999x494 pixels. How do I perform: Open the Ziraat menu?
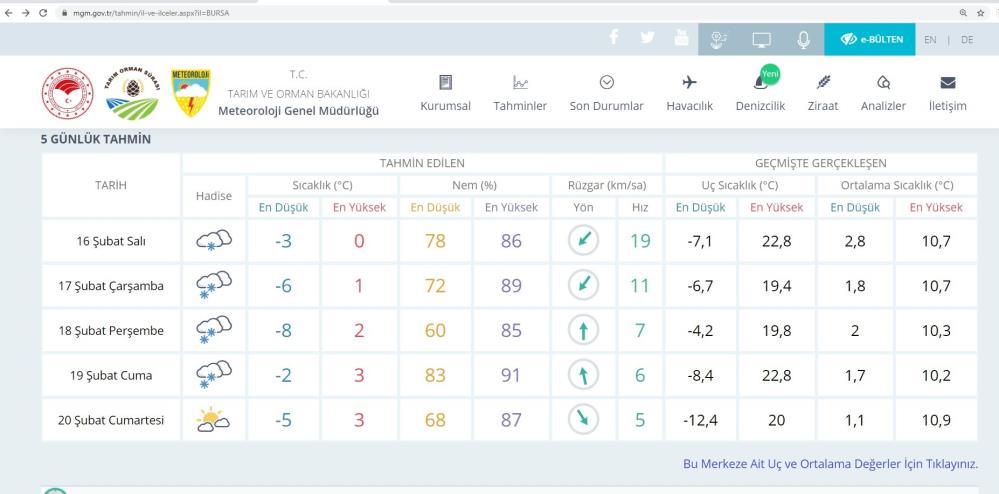(823, 93)
